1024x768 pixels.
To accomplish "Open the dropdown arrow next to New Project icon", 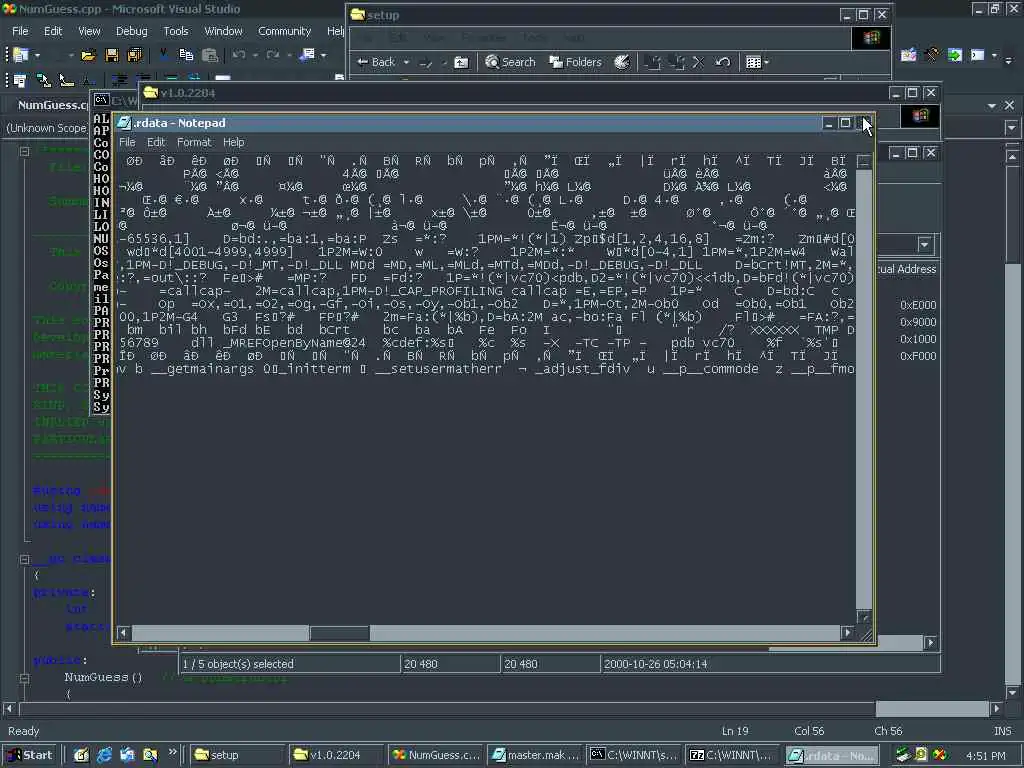I will (37, 56).
